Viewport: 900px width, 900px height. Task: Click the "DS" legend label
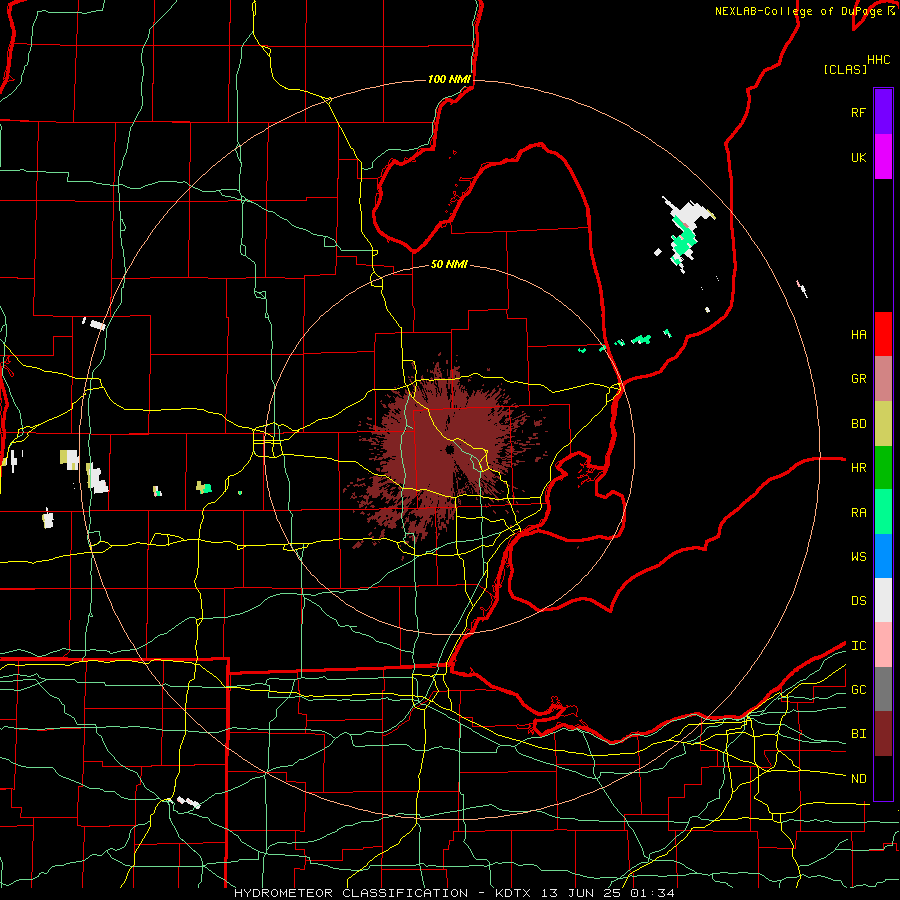pyautogui.click(x=858, y=601)
